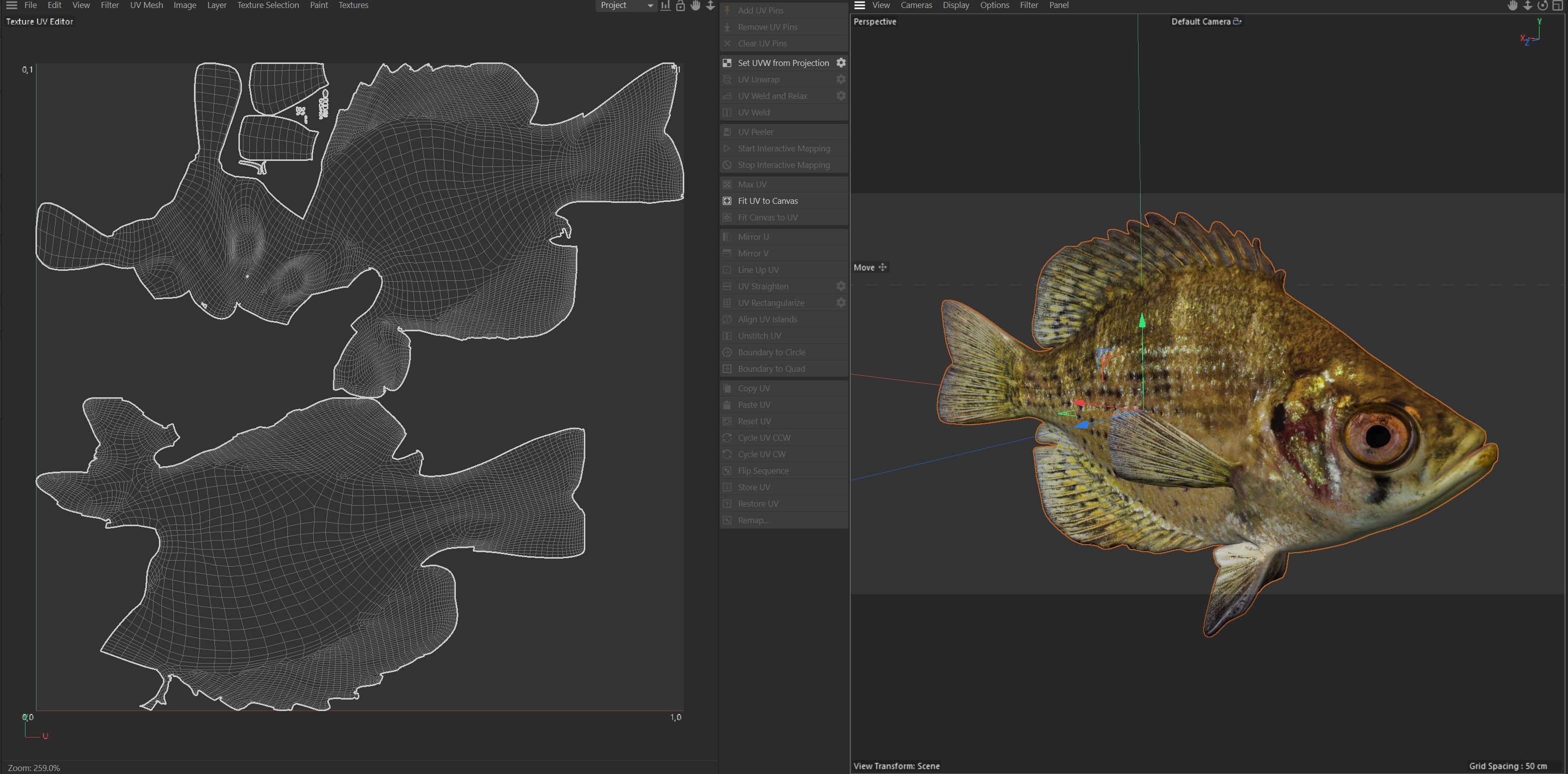Open the viewport hamburger menu
Image resolution: width=1568 pixels, height=774 pixels.
(860, 5)
